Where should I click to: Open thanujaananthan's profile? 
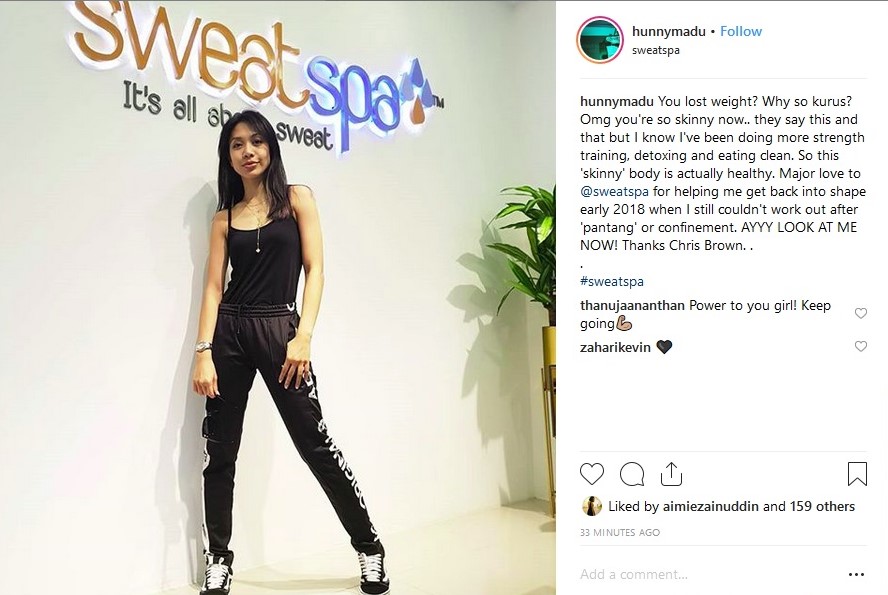[x=632, y=305]
